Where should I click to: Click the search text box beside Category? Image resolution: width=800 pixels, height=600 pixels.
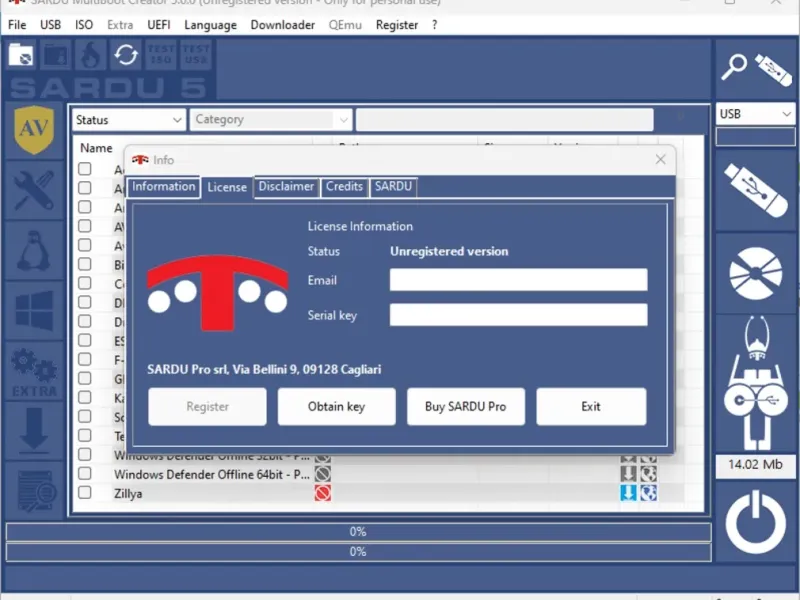[x=505, y=120]
